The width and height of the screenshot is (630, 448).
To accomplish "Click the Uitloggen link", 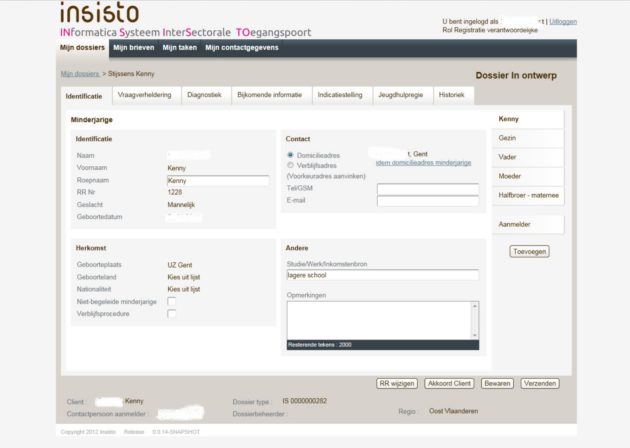I will (x=563, y=21).
